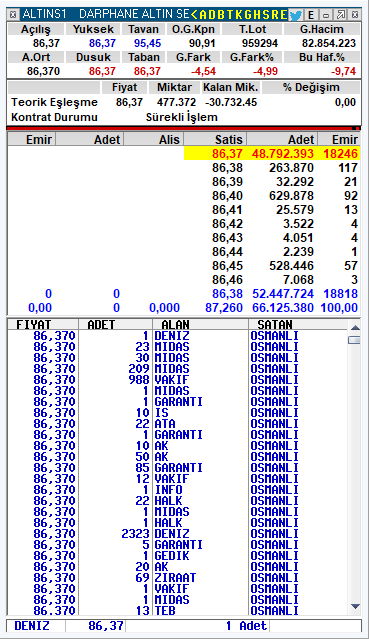The width and height of the screenshot is (369, 639).
Task: Select the trade row with buyer TEB
Action: click(x=178, y=610)
